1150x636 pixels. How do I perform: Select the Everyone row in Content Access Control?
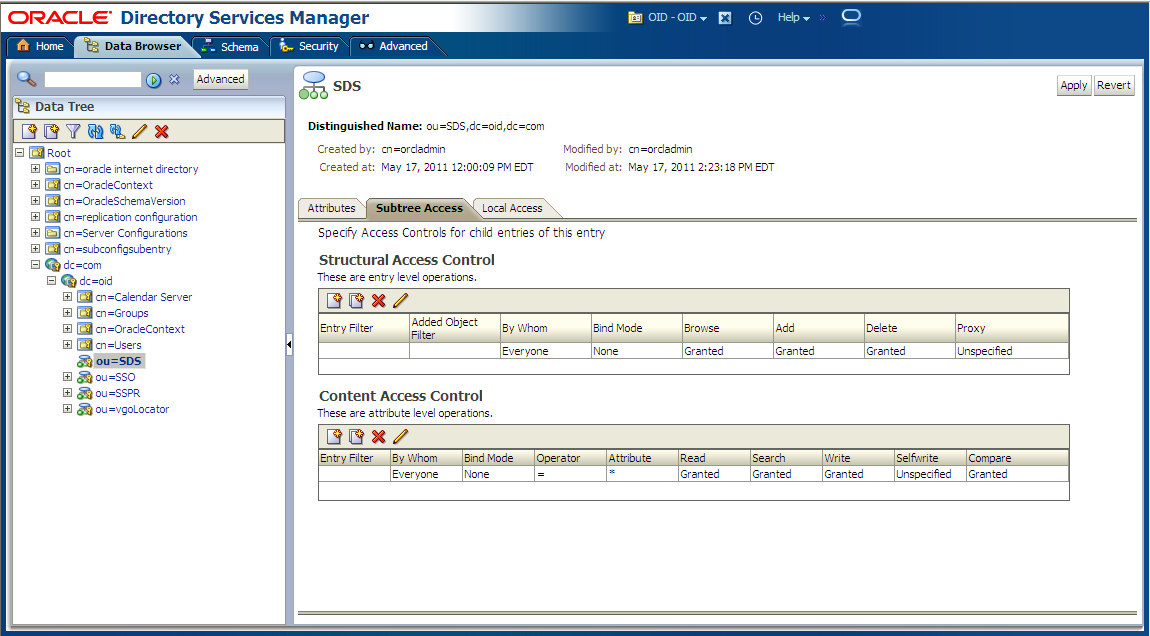(x=693, y=475)
